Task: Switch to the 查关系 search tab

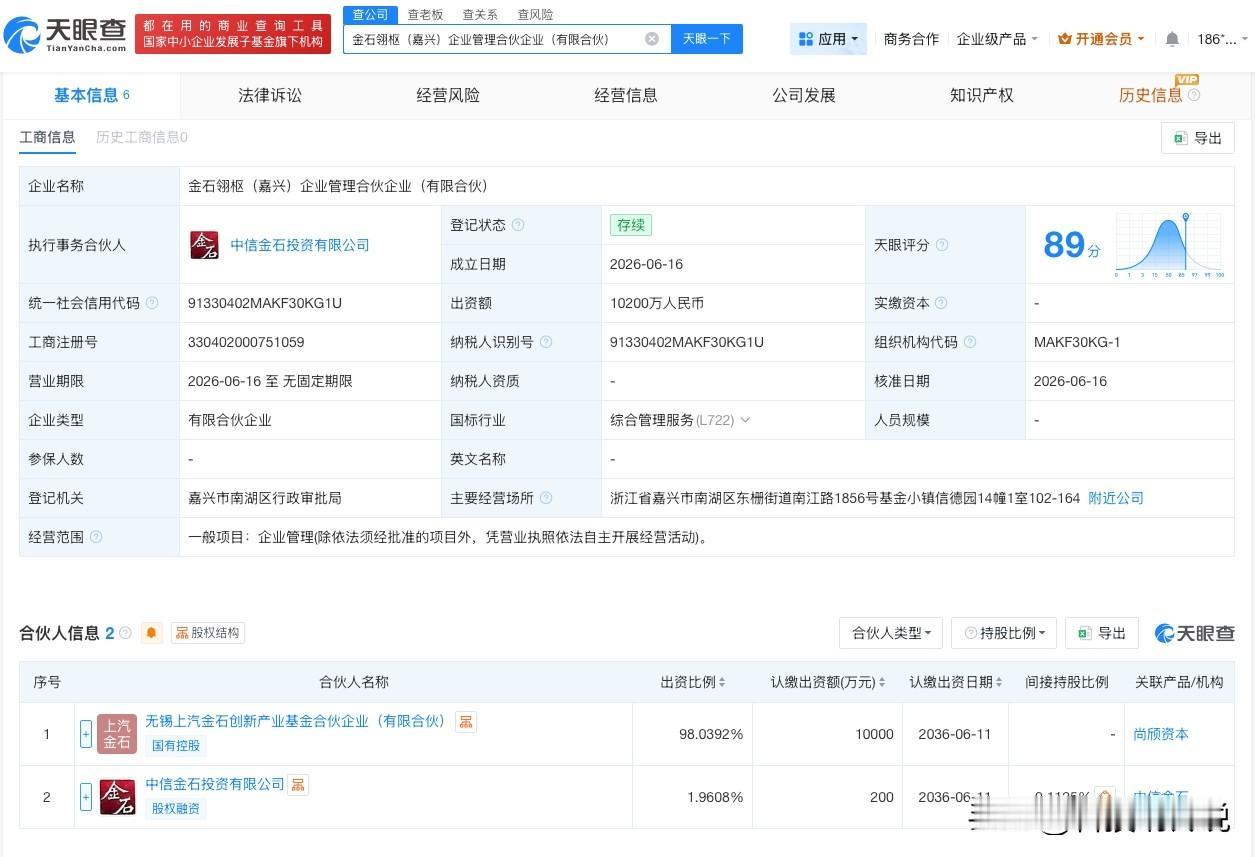Action: point(480,14)
